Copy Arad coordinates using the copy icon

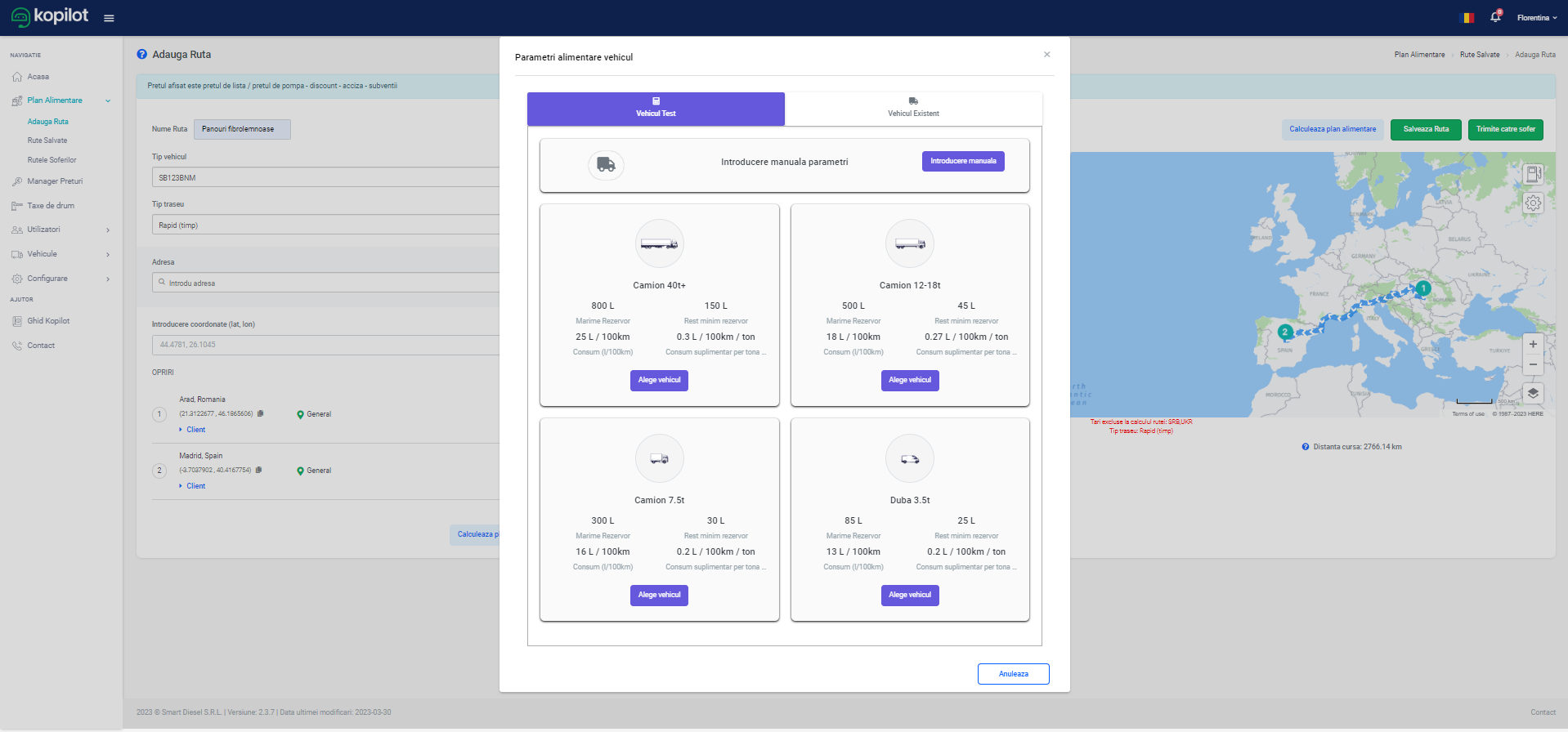coord(261,413)
